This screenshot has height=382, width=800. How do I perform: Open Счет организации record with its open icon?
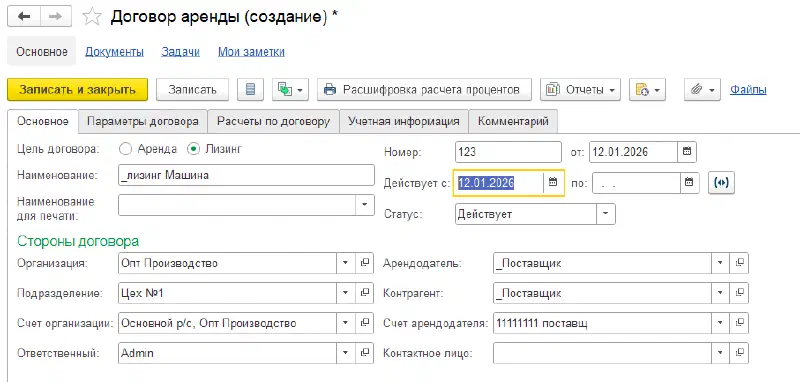coord(364,323)
